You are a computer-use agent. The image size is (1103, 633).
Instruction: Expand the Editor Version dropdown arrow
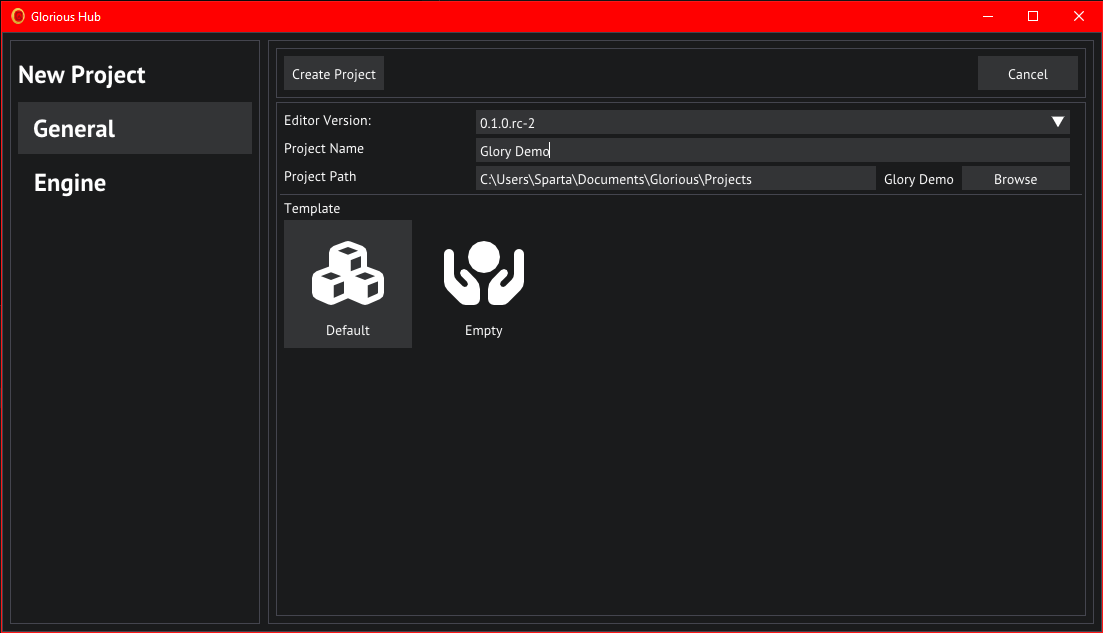(x=1058, y=122)
